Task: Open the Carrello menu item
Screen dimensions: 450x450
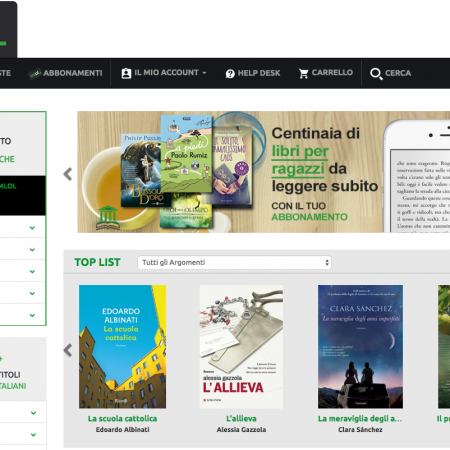Action: tap(326, 73)
